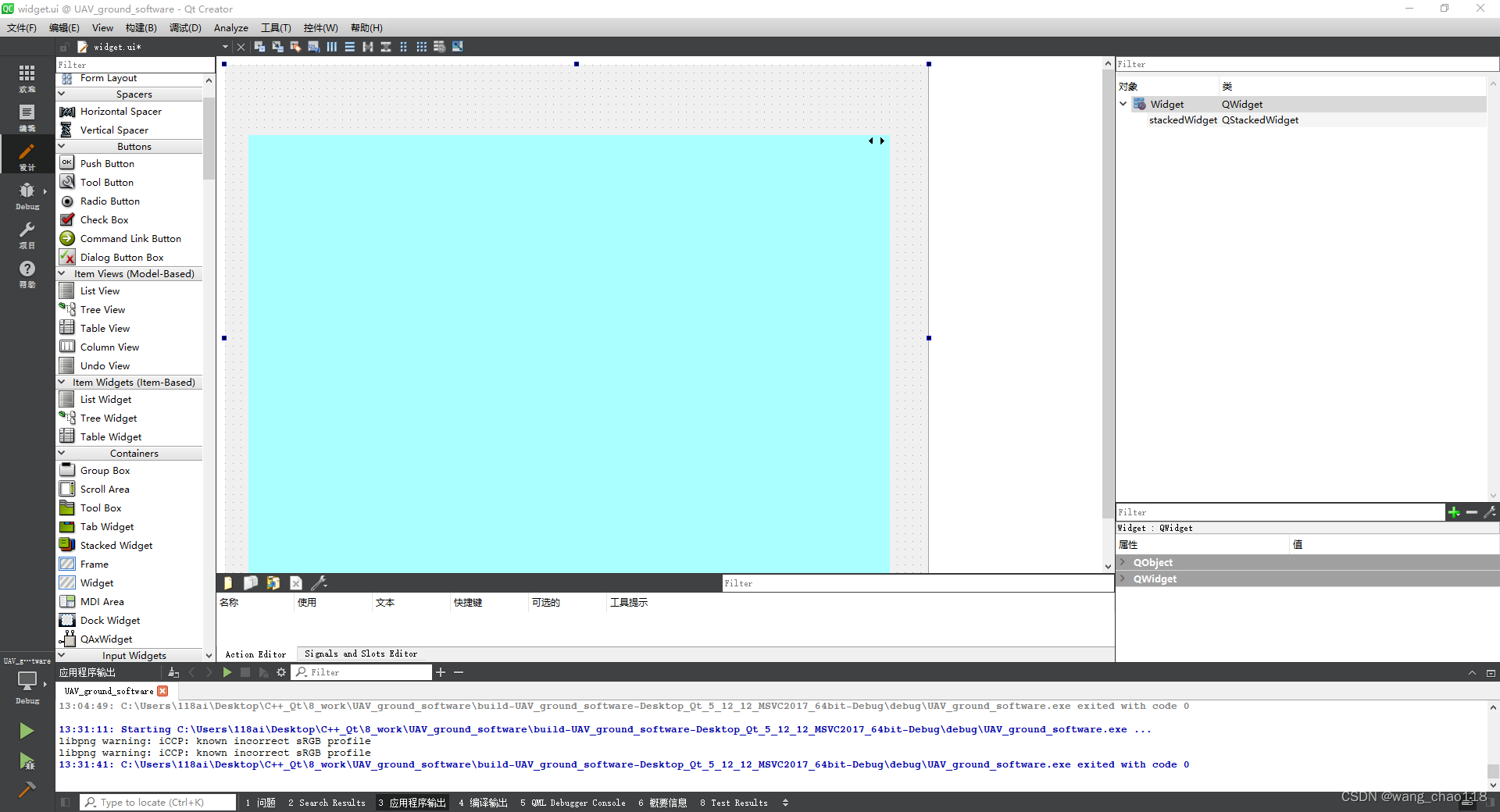Add dynamic property with green plus
Image resolution: width=1500 pixels, height=812 pixels.
1454,512
